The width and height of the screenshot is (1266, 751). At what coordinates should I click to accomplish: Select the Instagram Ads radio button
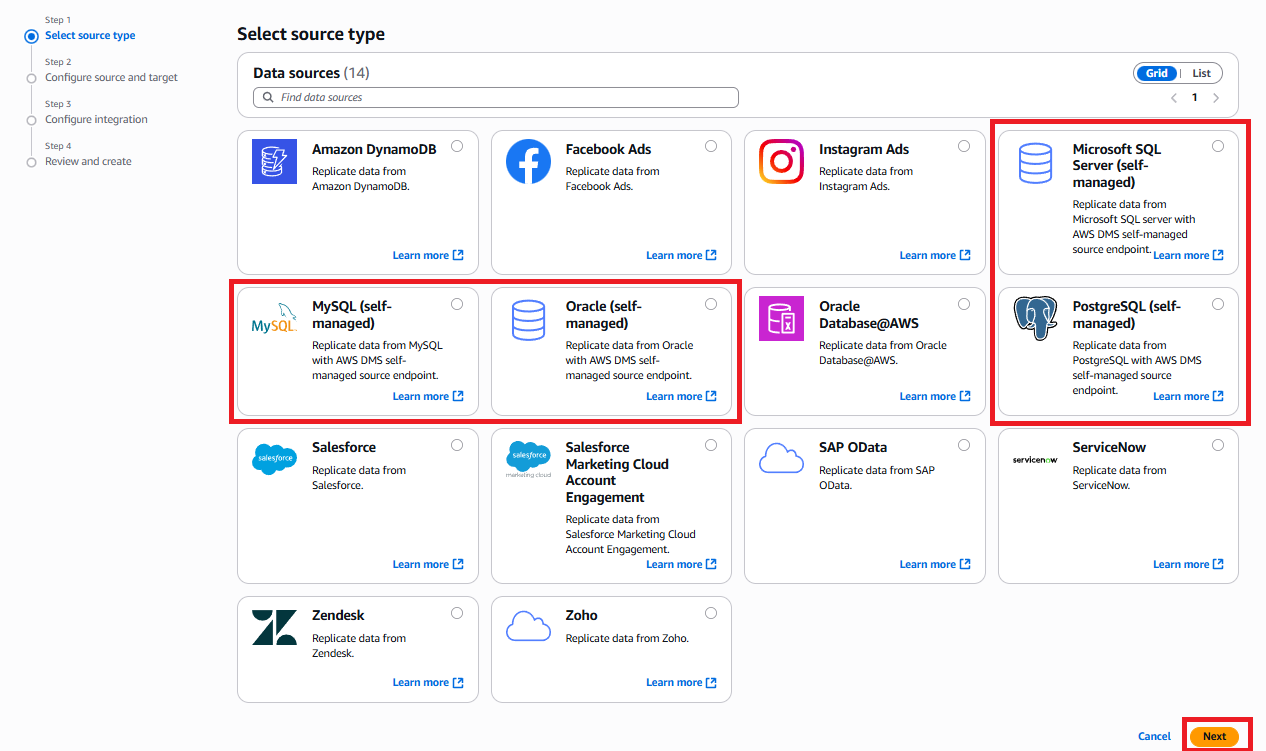coord(964,146)
